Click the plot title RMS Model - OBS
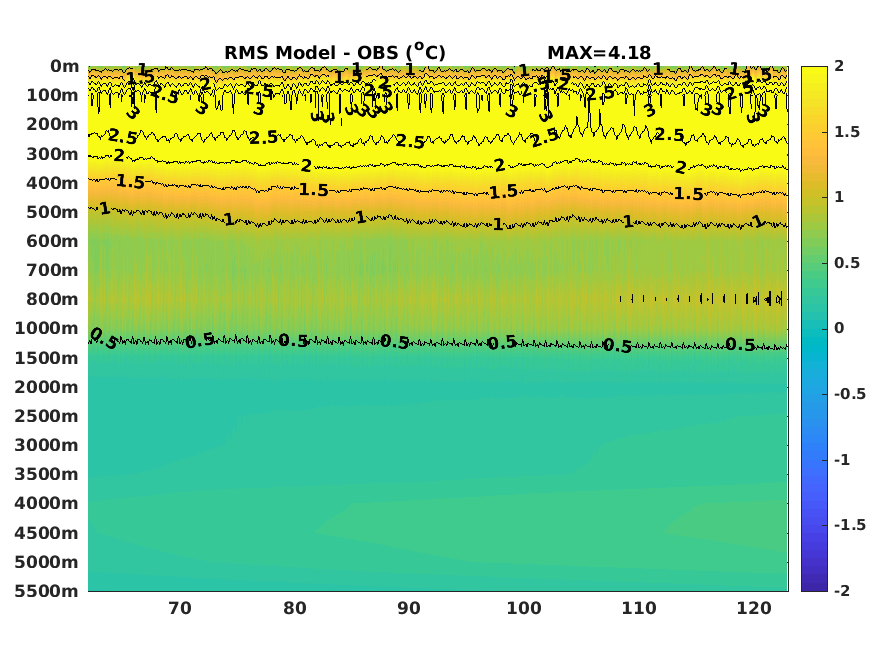 335,52
